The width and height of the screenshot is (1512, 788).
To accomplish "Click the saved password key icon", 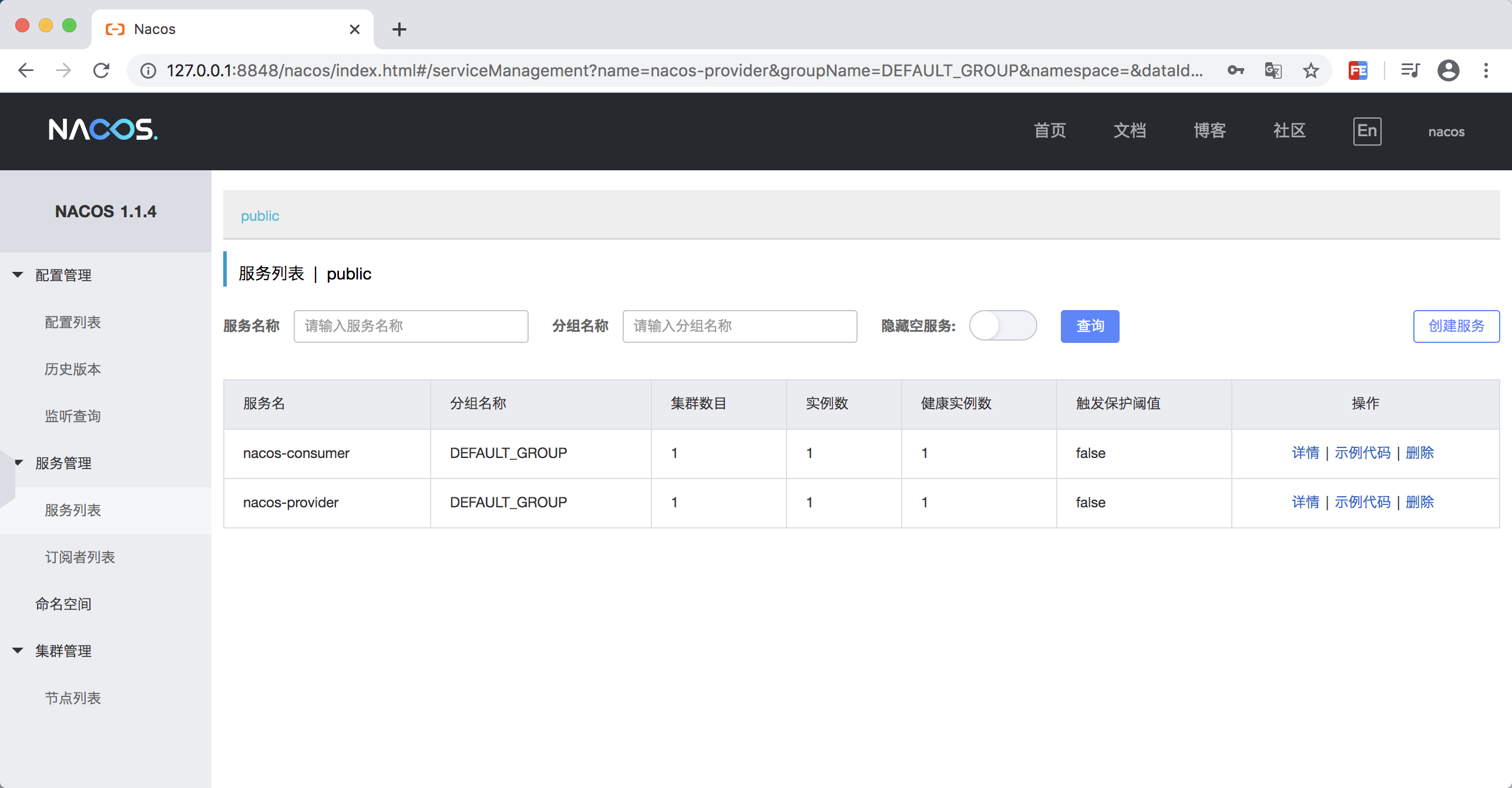I will pyautogui.click(x=1236, y=70).
